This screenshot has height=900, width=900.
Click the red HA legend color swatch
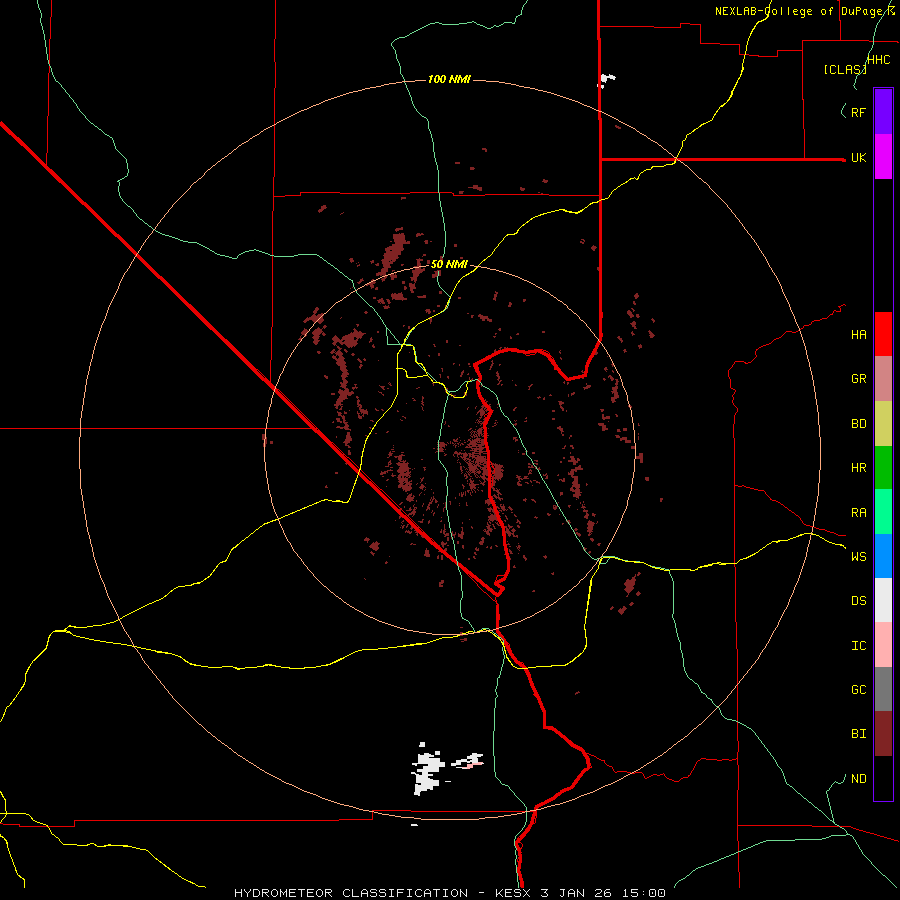pos(883,334)
